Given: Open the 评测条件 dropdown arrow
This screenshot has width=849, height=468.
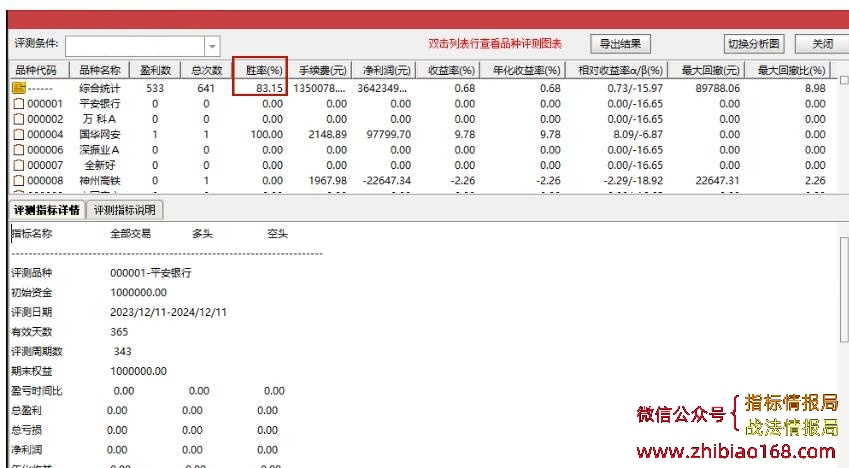Looking at the screenshot, I should click(x=212, y=46).
